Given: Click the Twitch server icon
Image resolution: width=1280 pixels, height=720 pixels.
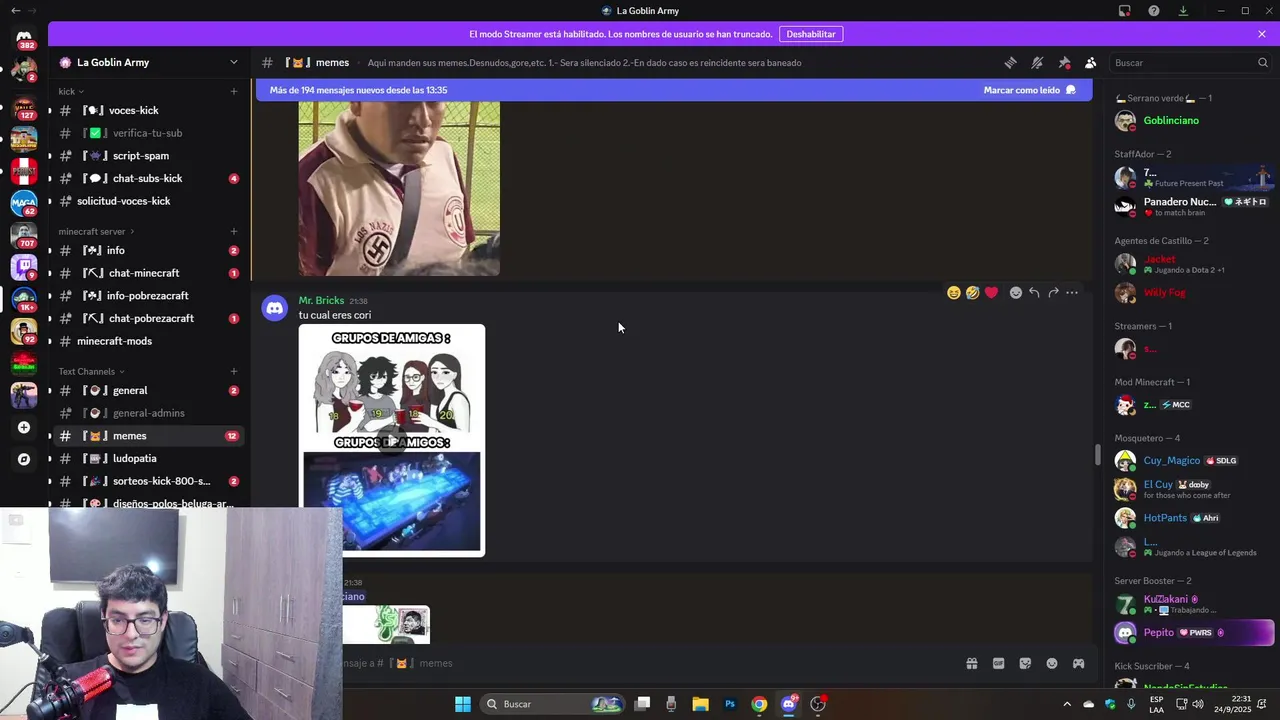Looking at the screenshot, I should 24,268.
